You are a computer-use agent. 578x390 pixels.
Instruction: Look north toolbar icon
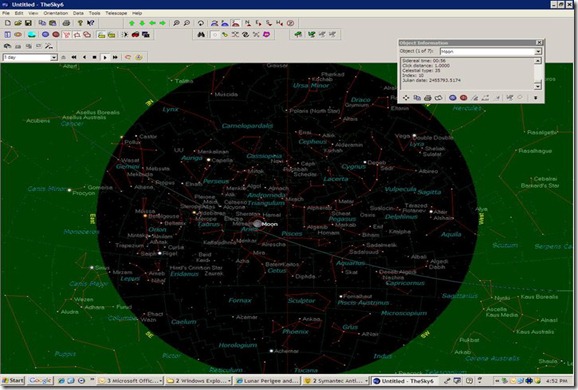click(248, 23)
